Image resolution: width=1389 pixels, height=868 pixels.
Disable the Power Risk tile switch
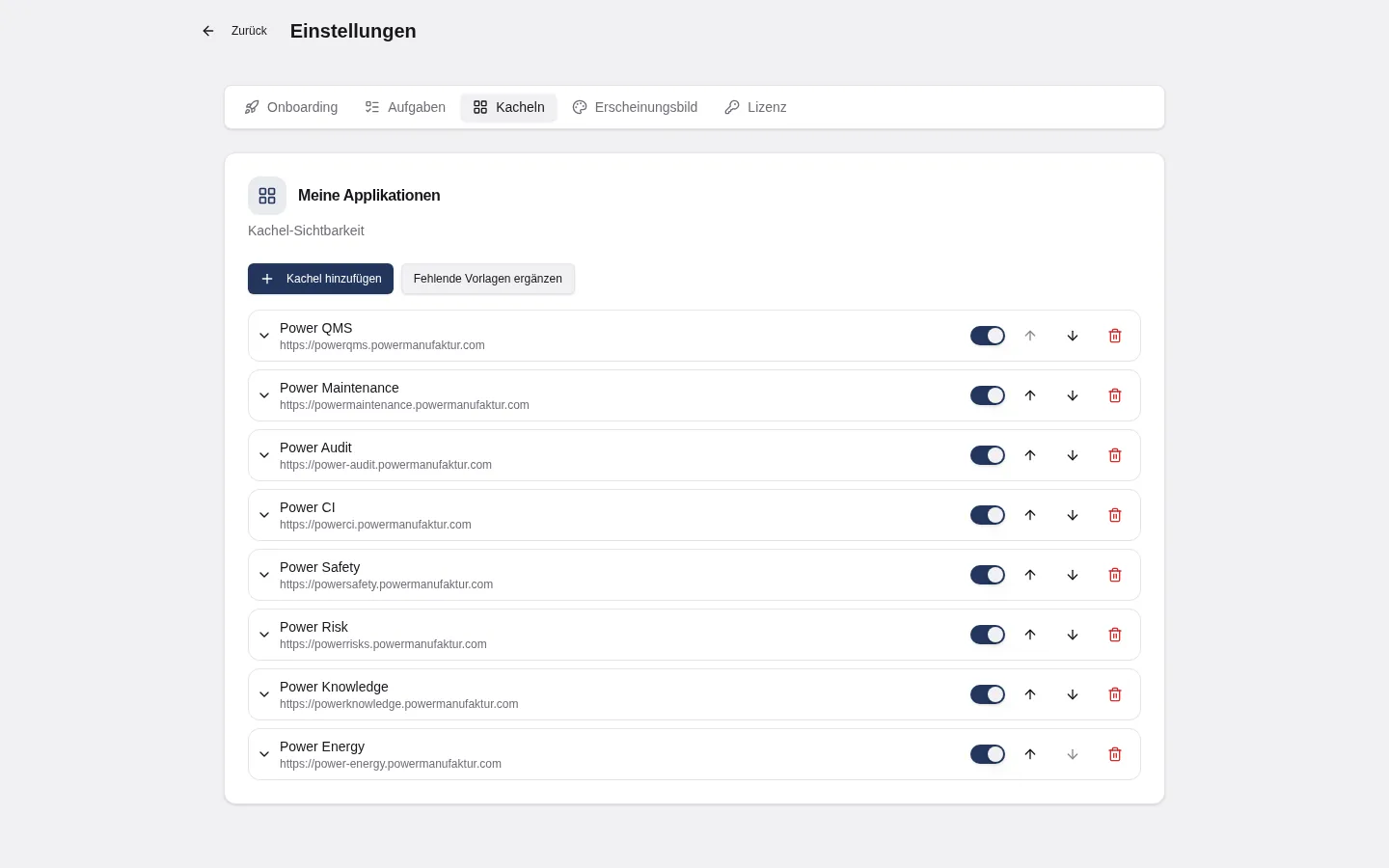click(988, 635)
